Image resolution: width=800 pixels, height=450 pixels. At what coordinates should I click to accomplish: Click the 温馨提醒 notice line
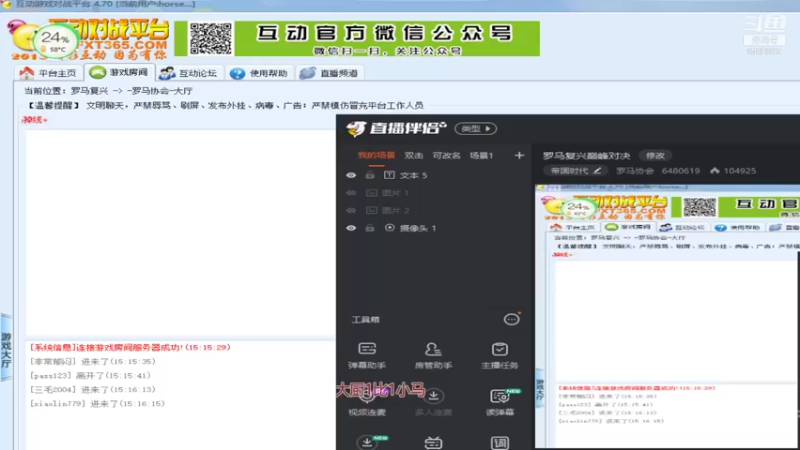point(224,106)
